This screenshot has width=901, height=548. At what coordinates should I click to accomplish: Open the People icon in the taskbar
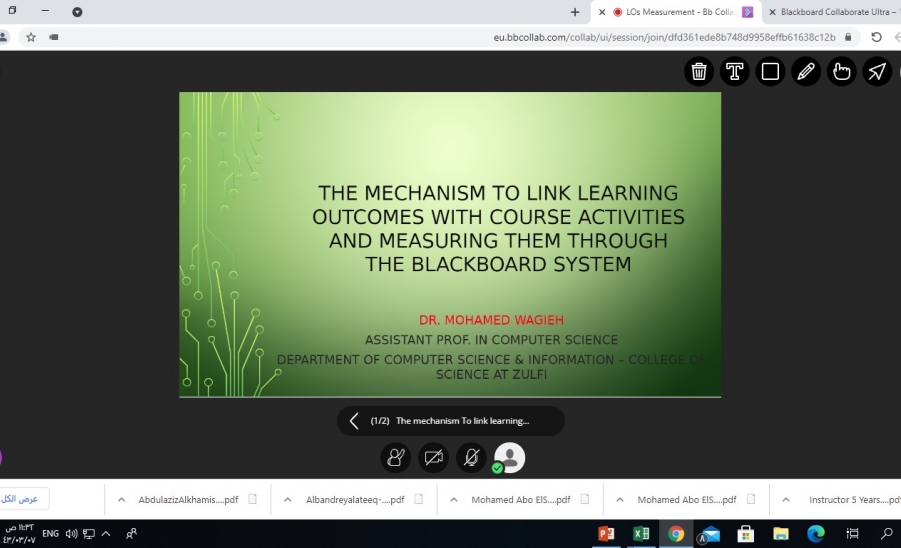pos(132,534)
